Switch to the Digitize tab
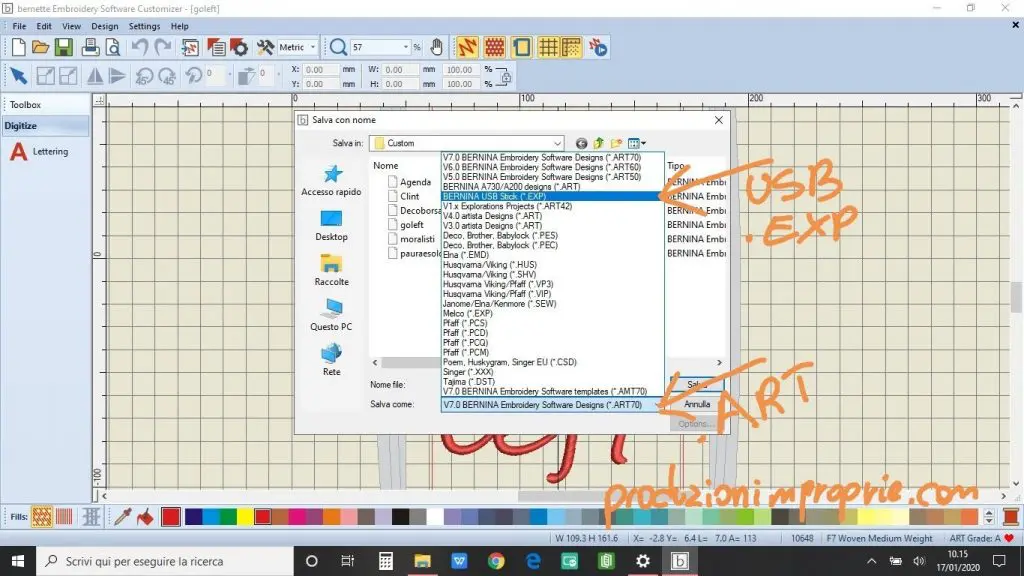The height and width of the screenshot is (576, 1024). pos(45,125)
